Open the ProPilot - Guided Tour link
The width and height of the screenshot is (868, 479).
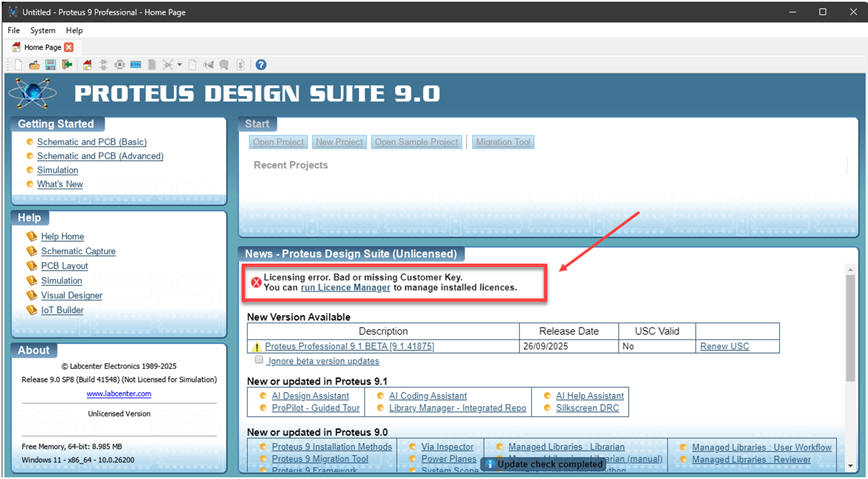click(316, 408)
